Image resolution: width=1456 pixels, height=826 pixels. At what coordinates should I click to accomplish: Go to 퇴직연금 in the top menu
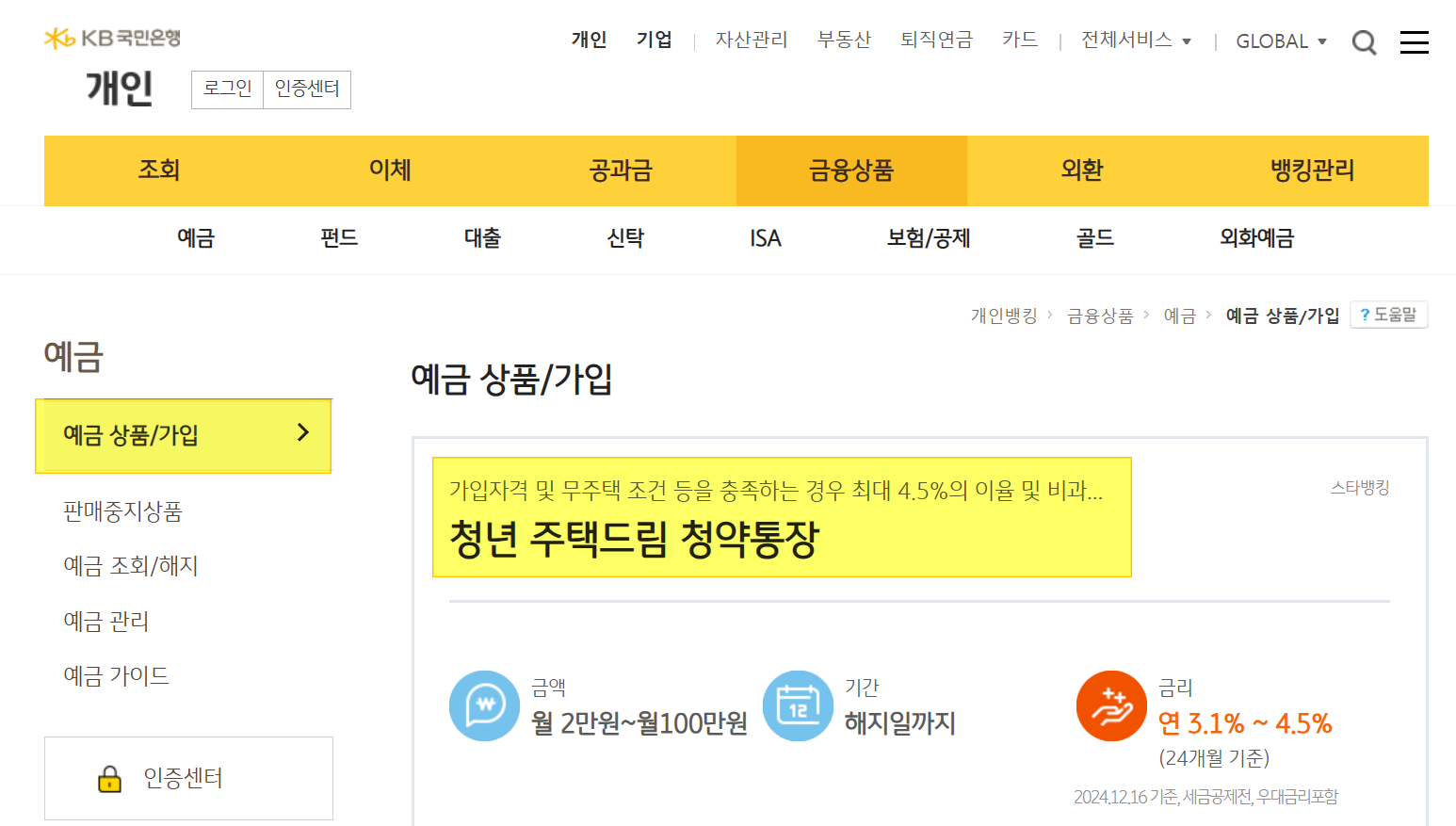tap(936, 40)
